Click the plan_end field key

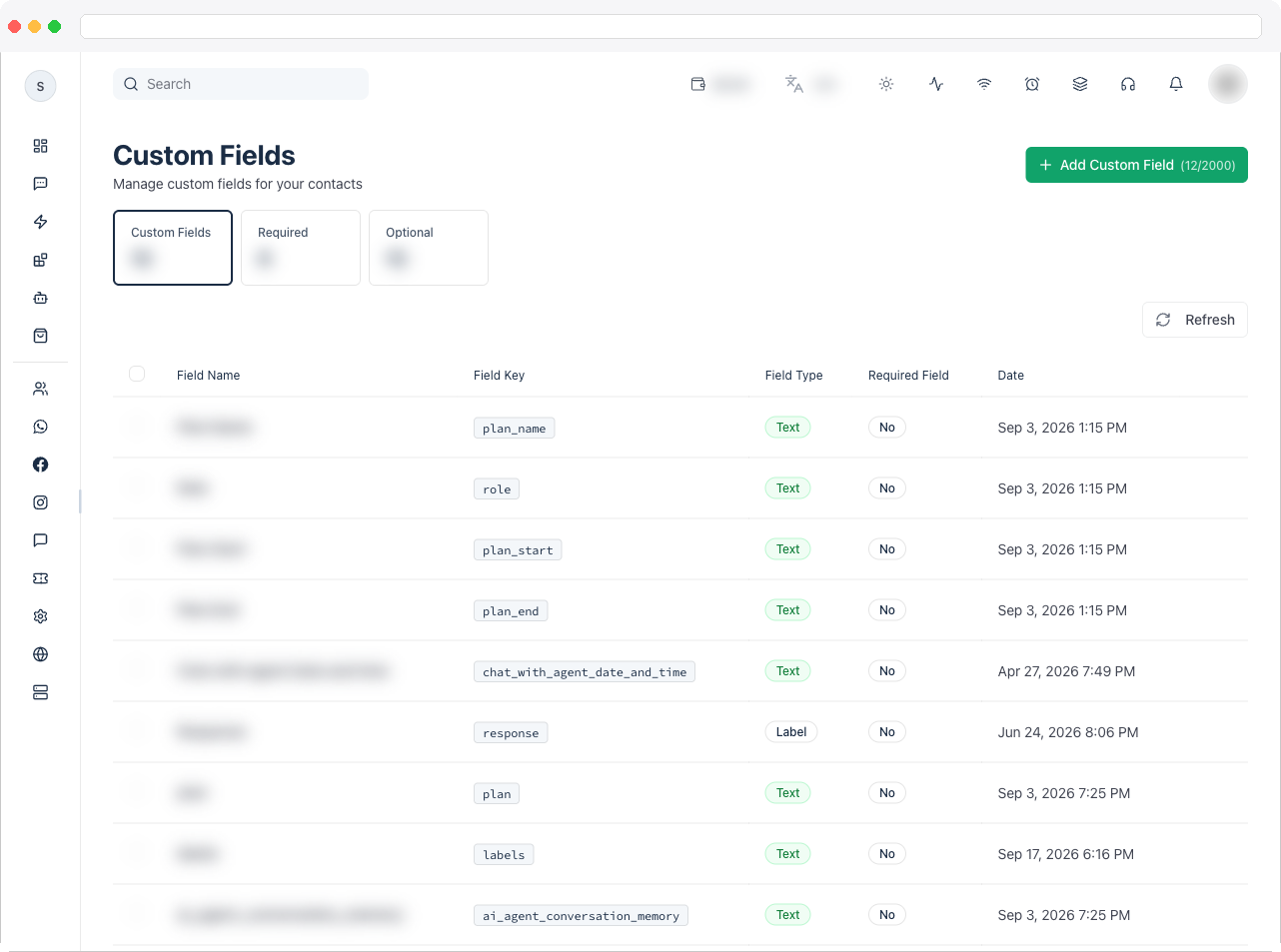coord(511,611)
